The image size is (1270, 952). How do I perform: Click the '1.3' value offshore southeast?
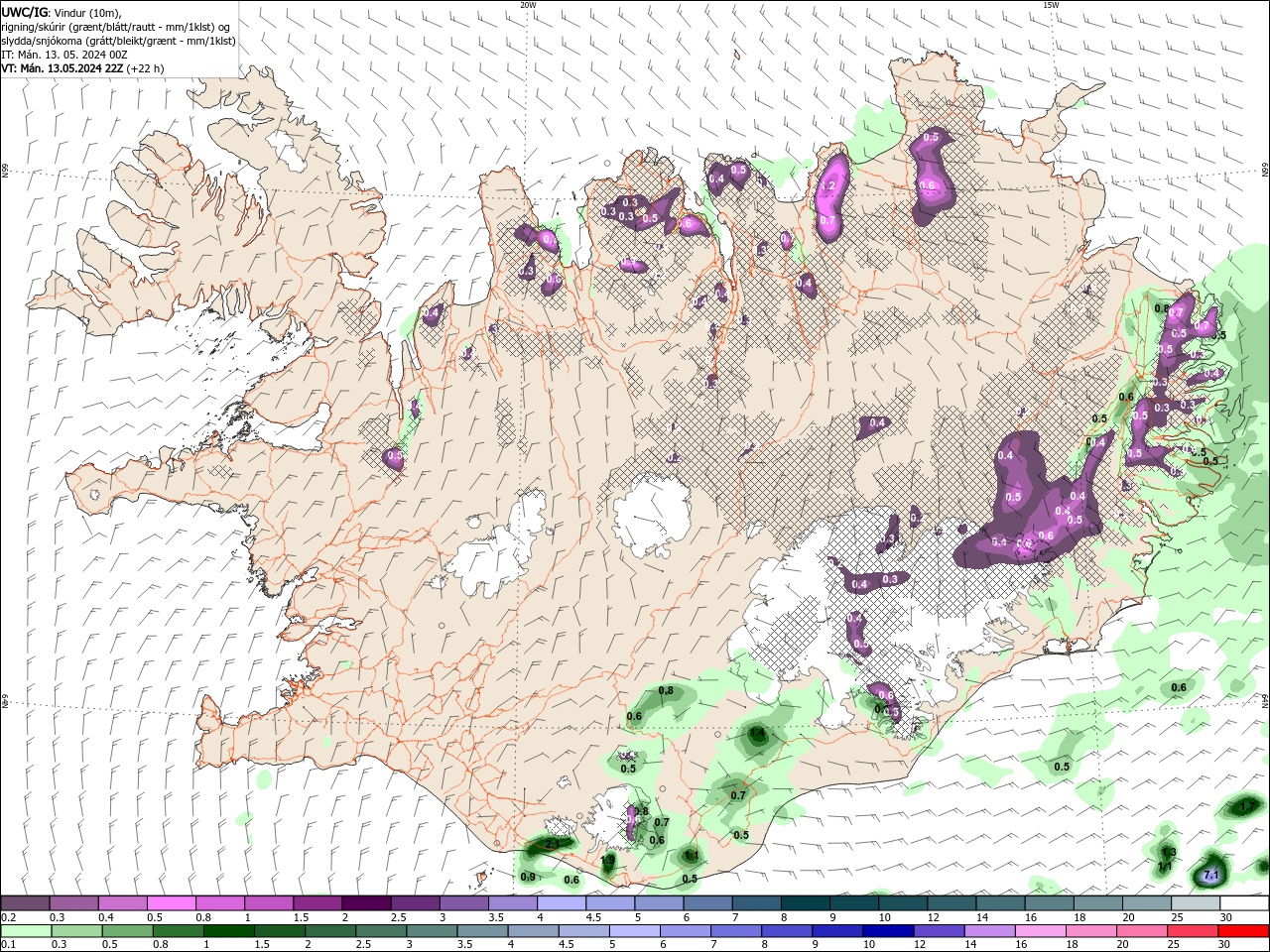click(1169, 852)
